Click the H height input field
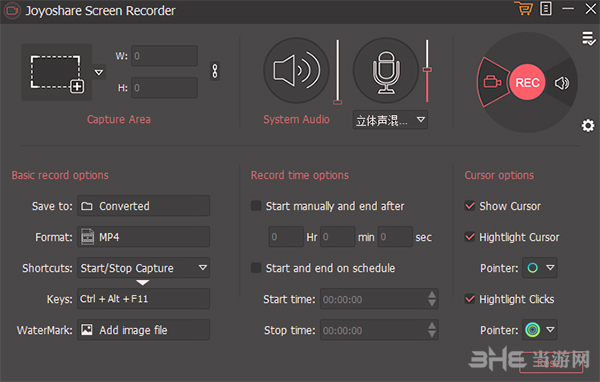 pos(164,88)
